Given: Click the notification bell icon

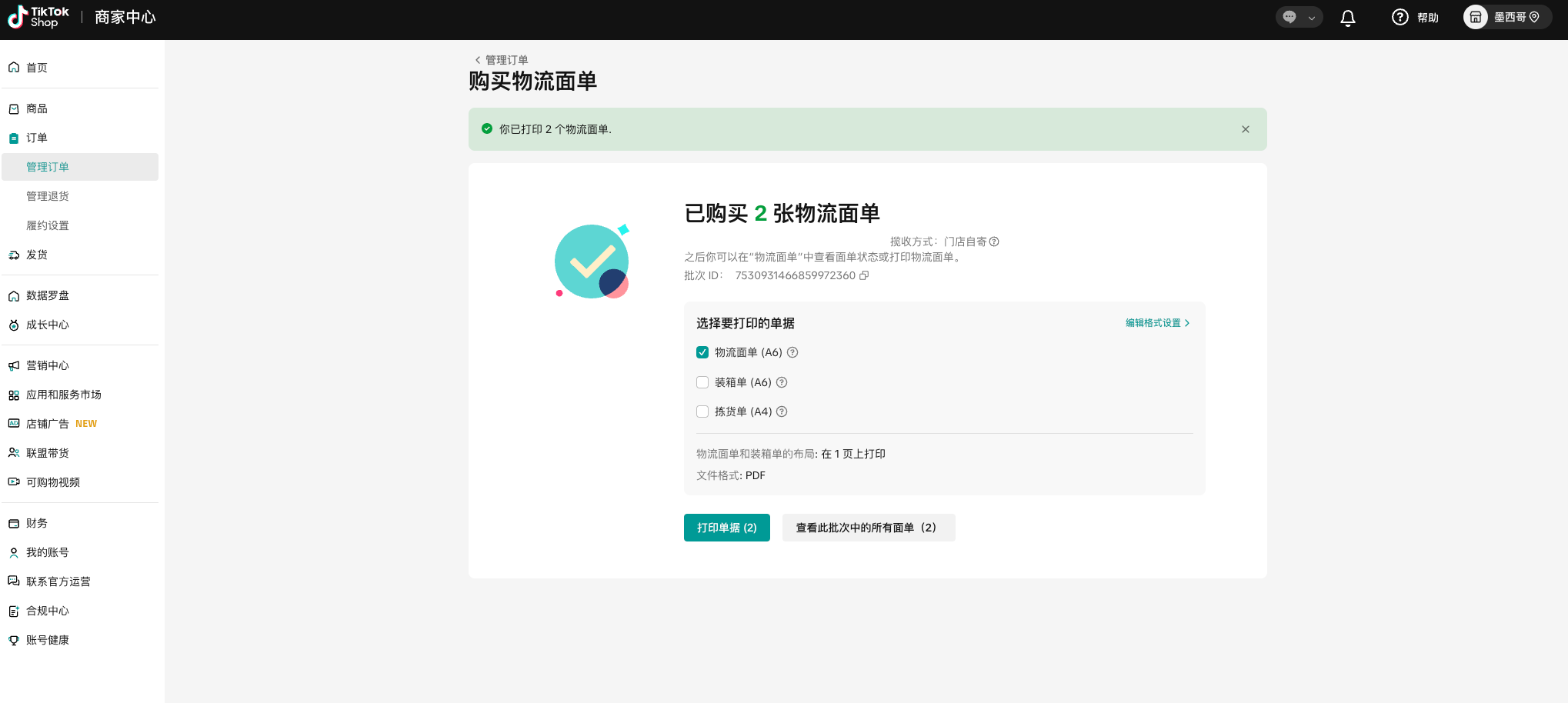Looking at the screenshot, I should [1347, 18].
